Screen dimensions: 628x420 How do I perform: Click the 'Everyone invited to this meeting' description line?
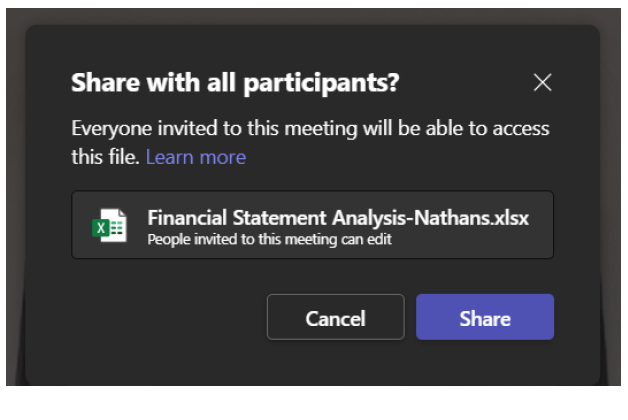coord(310,129)
